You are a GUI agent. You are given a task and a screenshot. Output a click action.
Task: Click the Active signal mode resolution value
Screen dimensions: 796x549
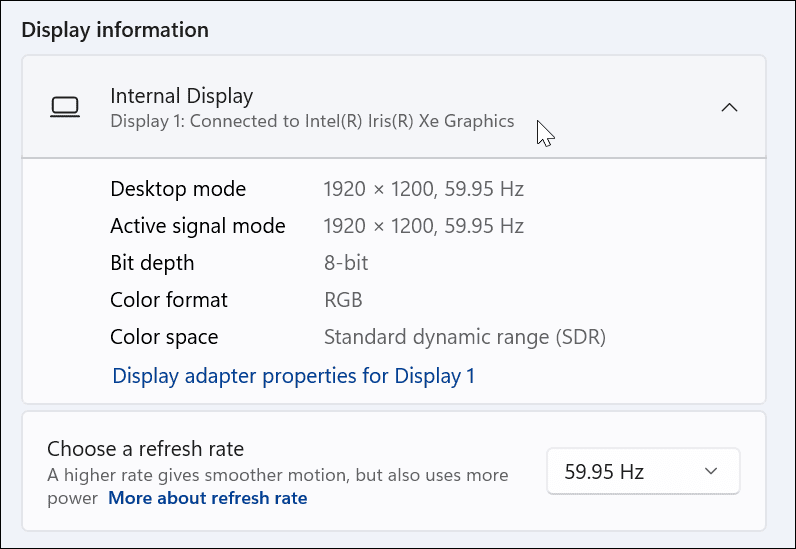[423, 226]
